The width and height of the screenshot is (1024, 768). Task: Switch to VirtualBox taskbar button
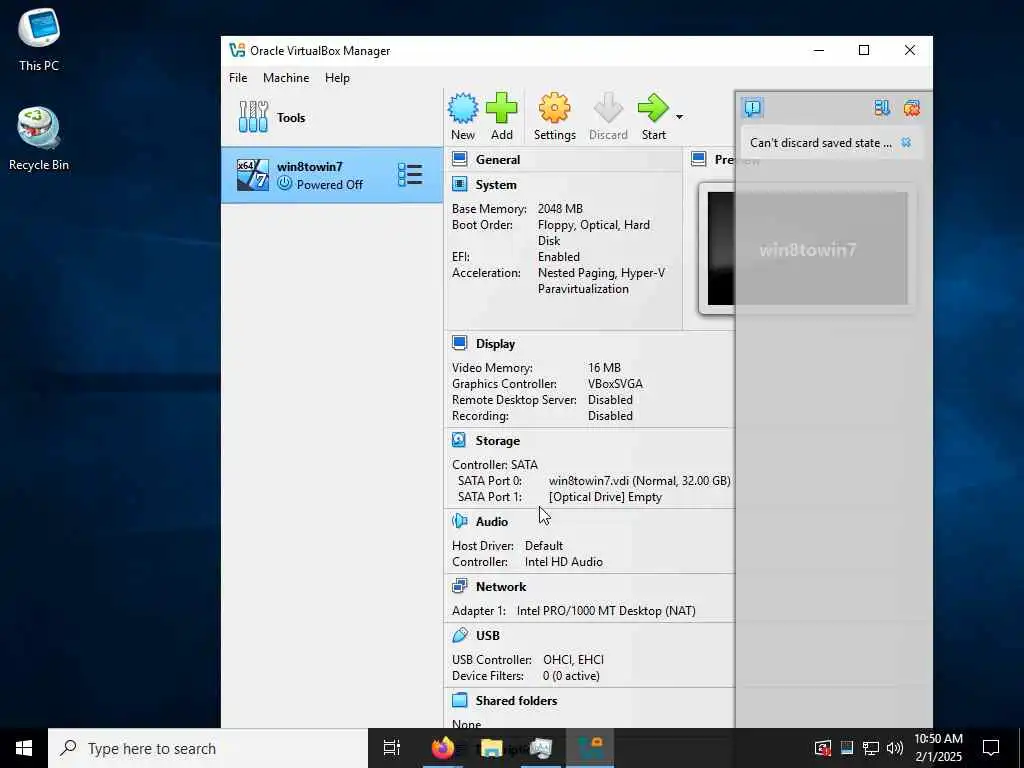click(590, 748)
